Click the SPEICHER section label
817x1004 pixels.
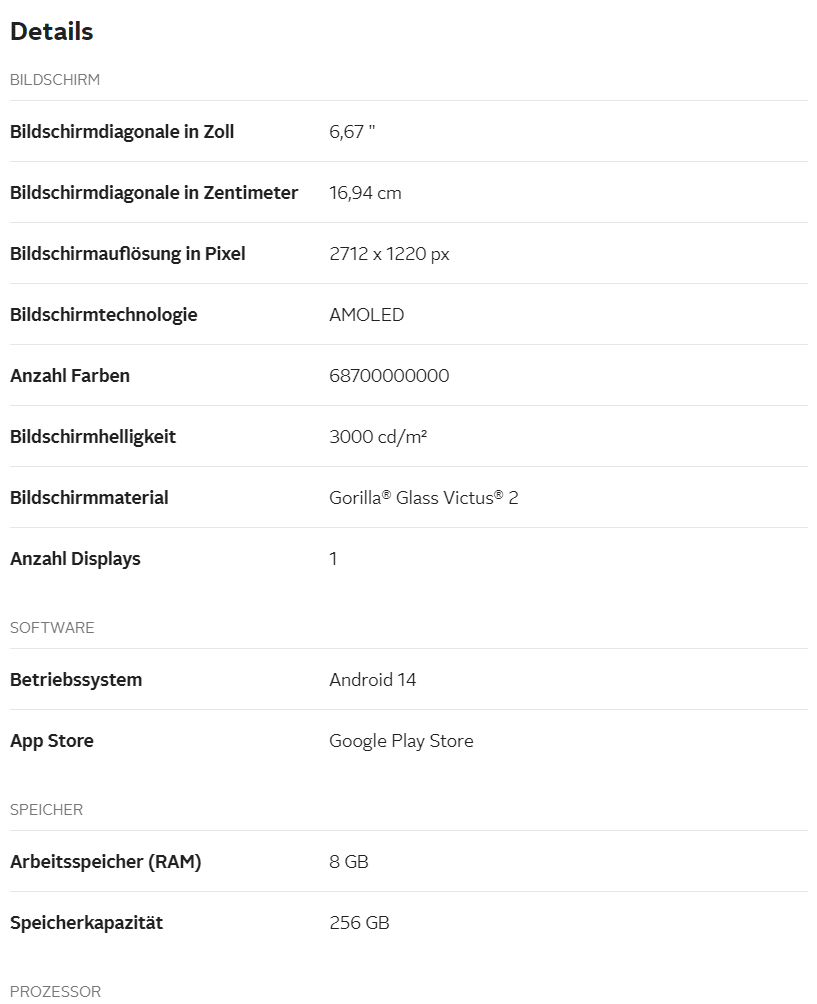46,810
